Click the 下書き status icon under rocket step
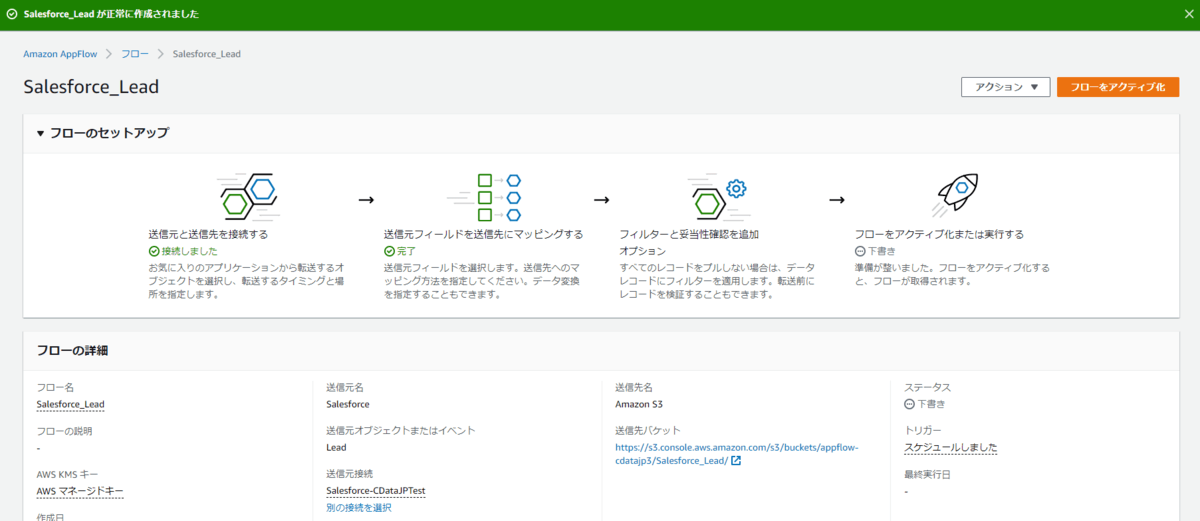 860,251
